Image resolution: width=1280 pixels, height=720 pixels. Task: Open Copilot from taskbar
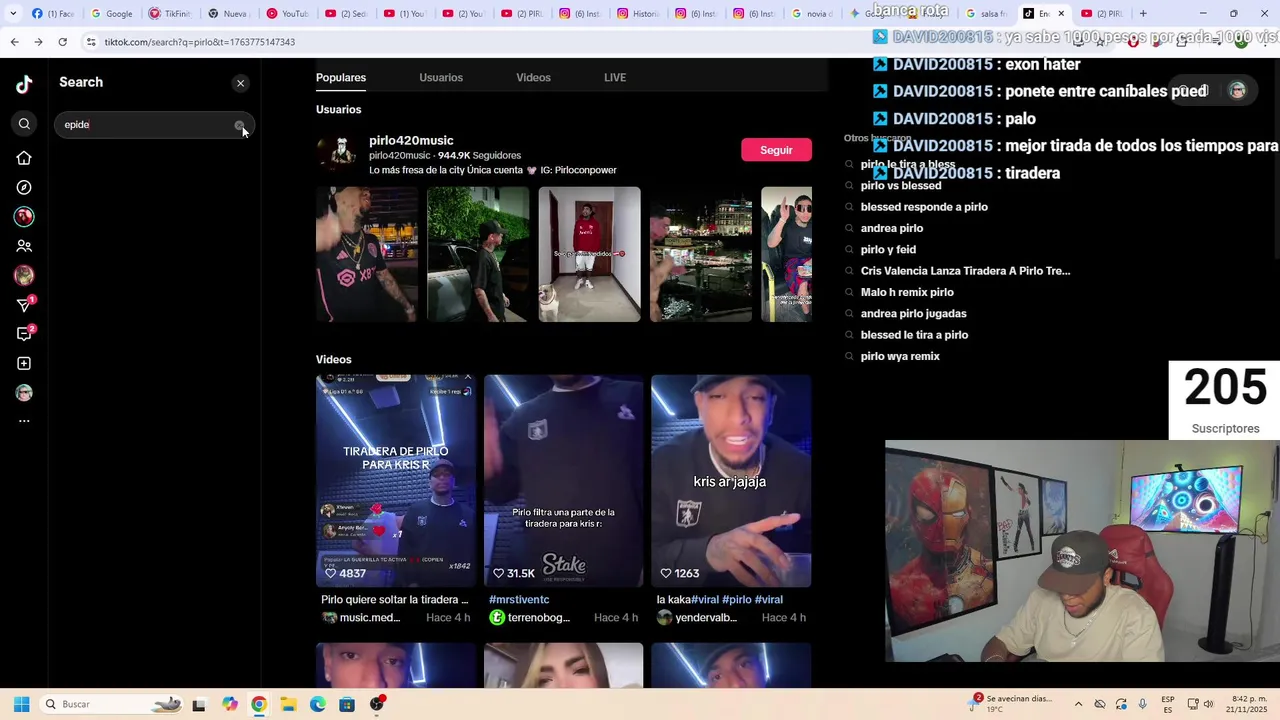(x=230, y=704)
